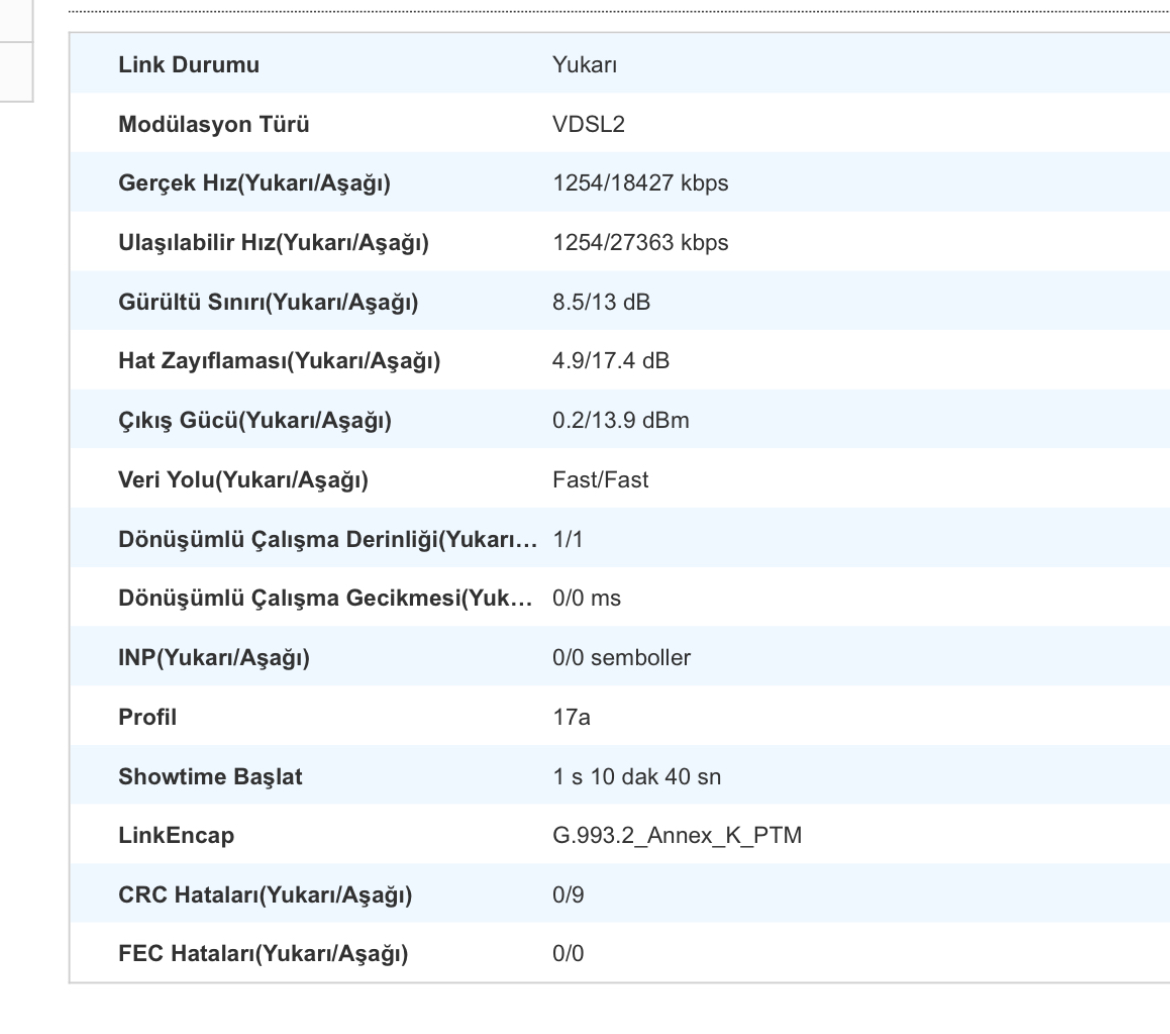Select the 'Dönüşümlü Çalışma Gecikmesi' label
This screenshot has height=1034, width=1170.
[325, 598]
